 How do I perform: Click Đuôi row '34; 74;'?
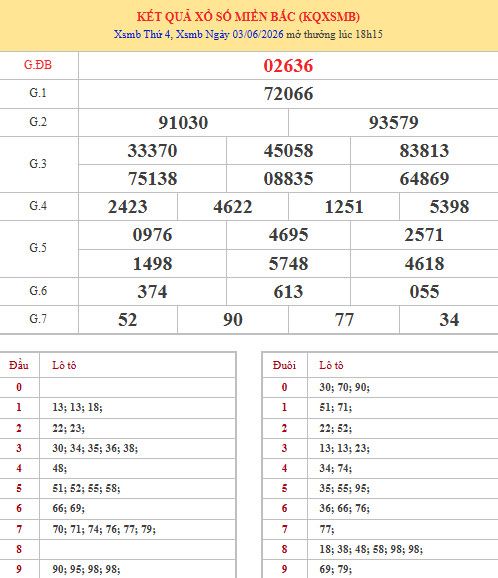point(335,468)
